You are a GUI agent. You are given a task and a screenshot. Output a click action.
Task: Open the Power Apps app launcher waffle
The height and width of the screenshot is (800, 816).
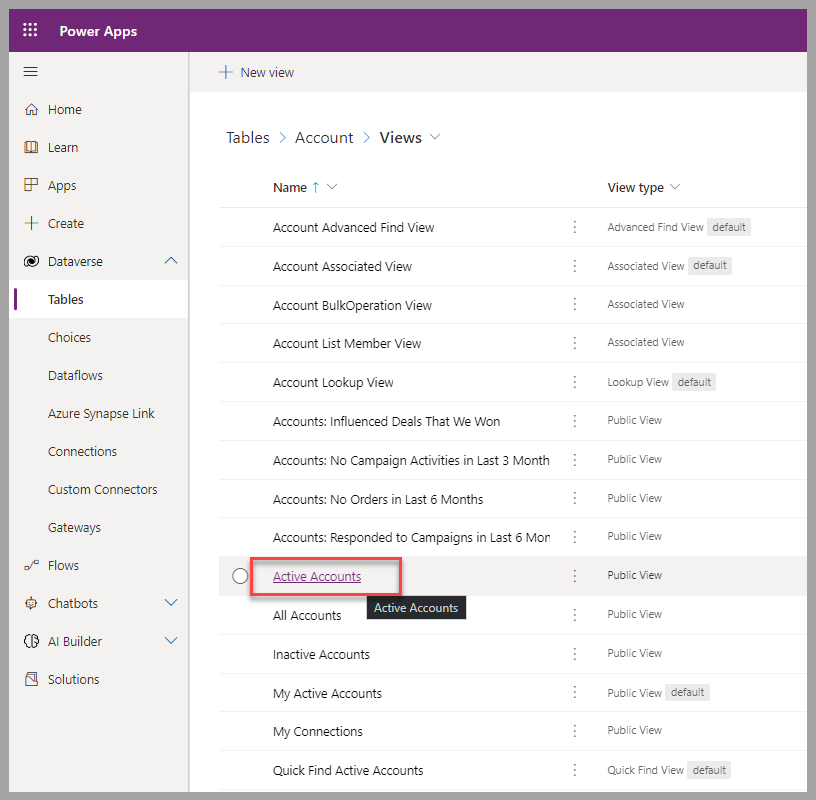pyautogui.click(x=29, y=29)
